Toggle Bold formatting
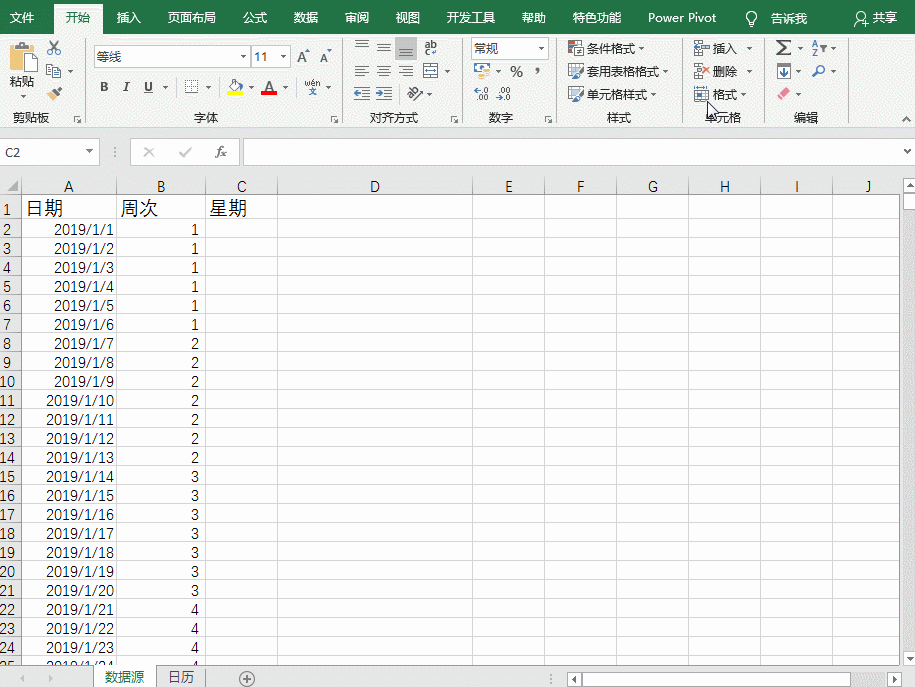The height and width of the screenshot is (687, 915). tap(104, 87)
